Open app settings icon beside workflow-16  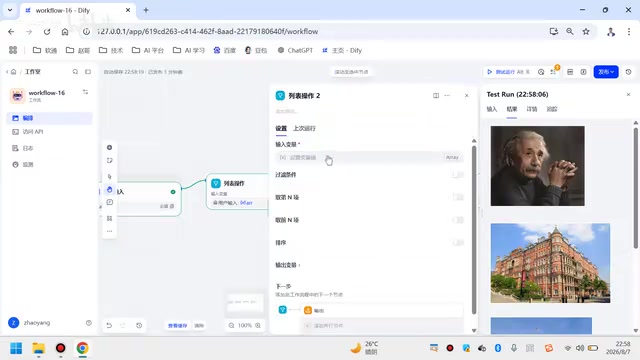tap(85, 92)
